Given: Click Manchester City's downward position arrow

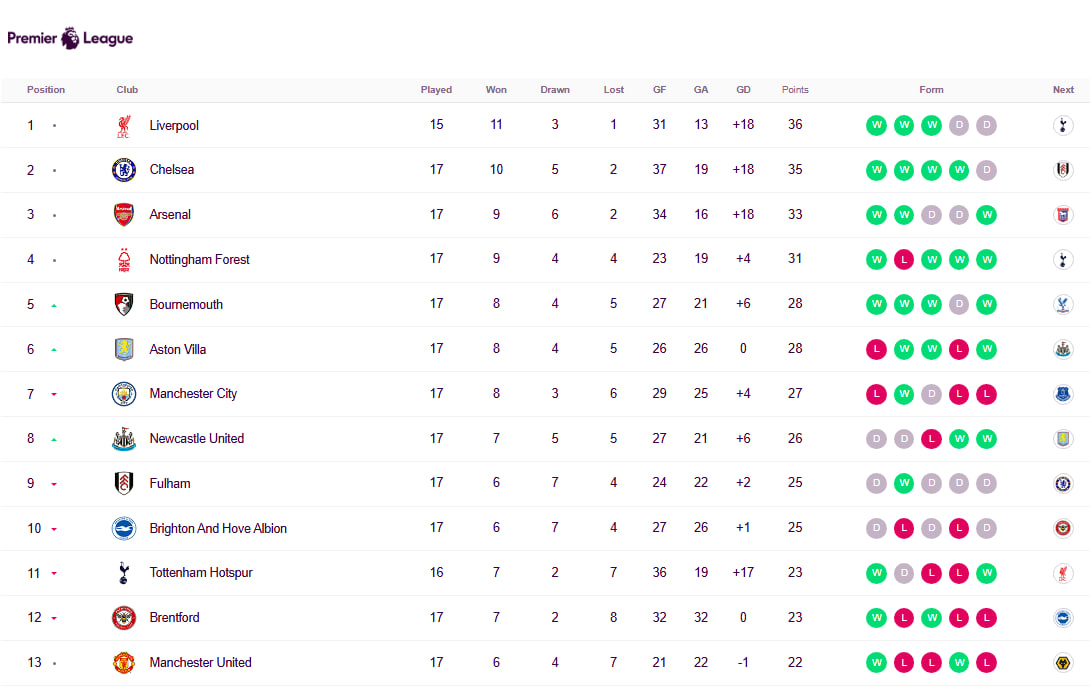Looking at the screenshot, I should coord(54,395).
